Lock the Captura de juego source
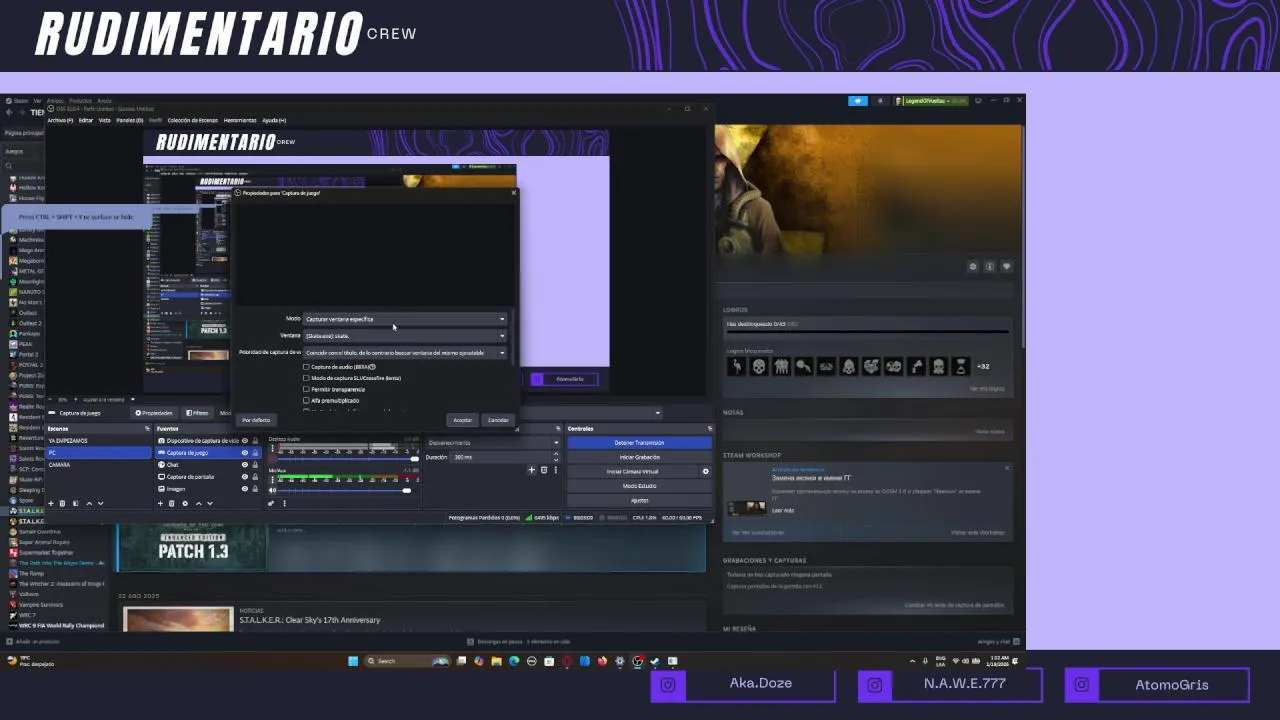Image resolution: width=1280 pixels, height=720 pixels. (x=255, y=453)
